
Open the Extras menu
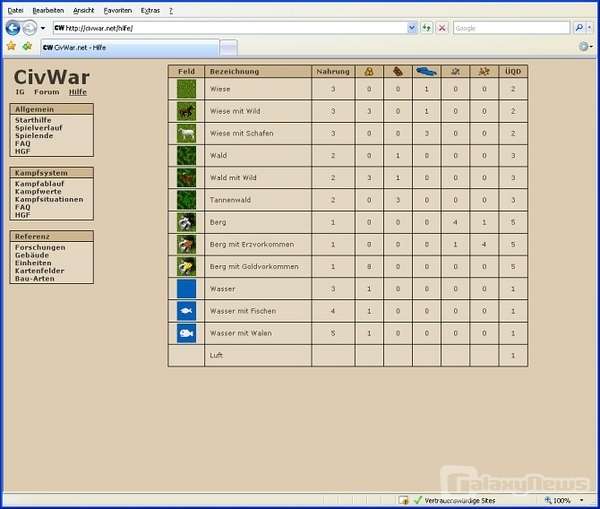150,10
